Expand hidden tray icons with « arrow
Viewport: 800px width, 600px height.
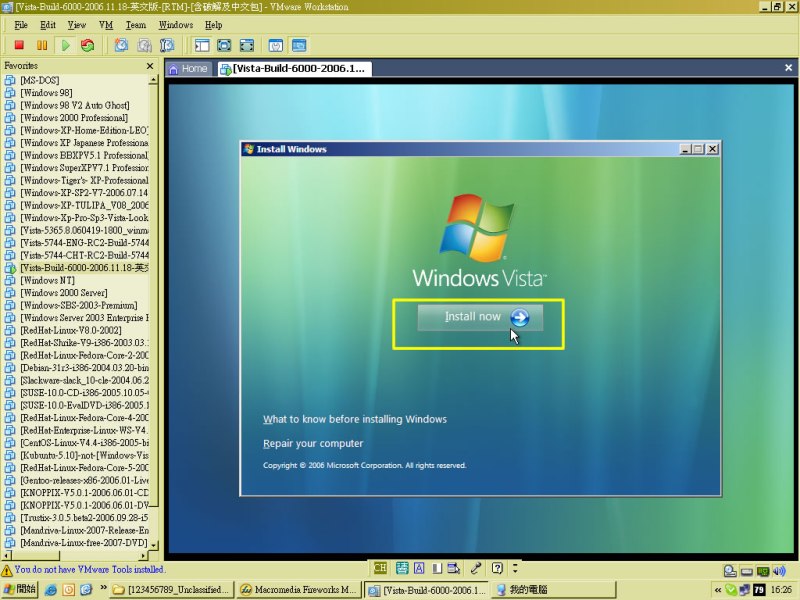718,590
